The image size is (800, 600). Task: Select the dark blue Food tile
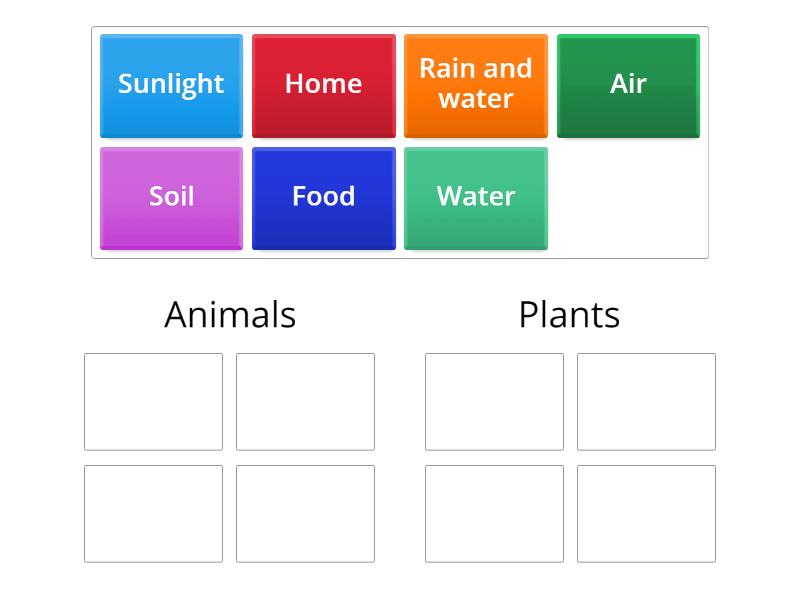(x=323, y=198)
